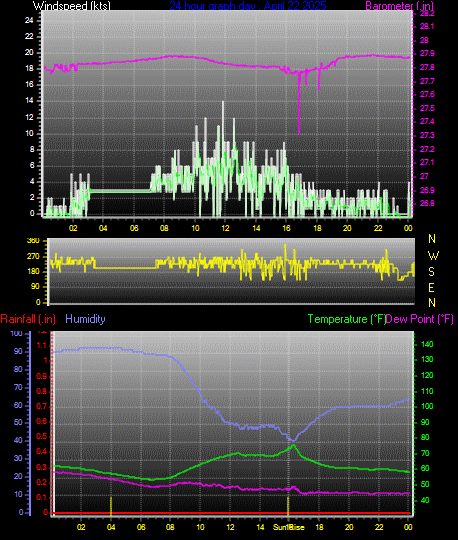Click the "S" compass letter beside wind direction
The width and height of the screenshot is (458, 540).
431,272
